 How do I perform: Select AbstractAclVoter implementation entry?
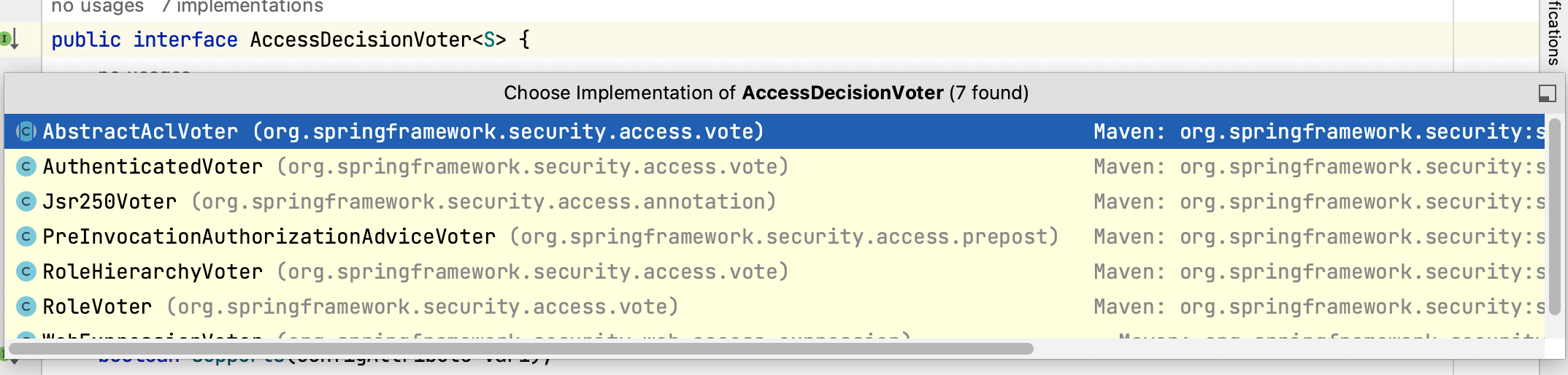775,131
